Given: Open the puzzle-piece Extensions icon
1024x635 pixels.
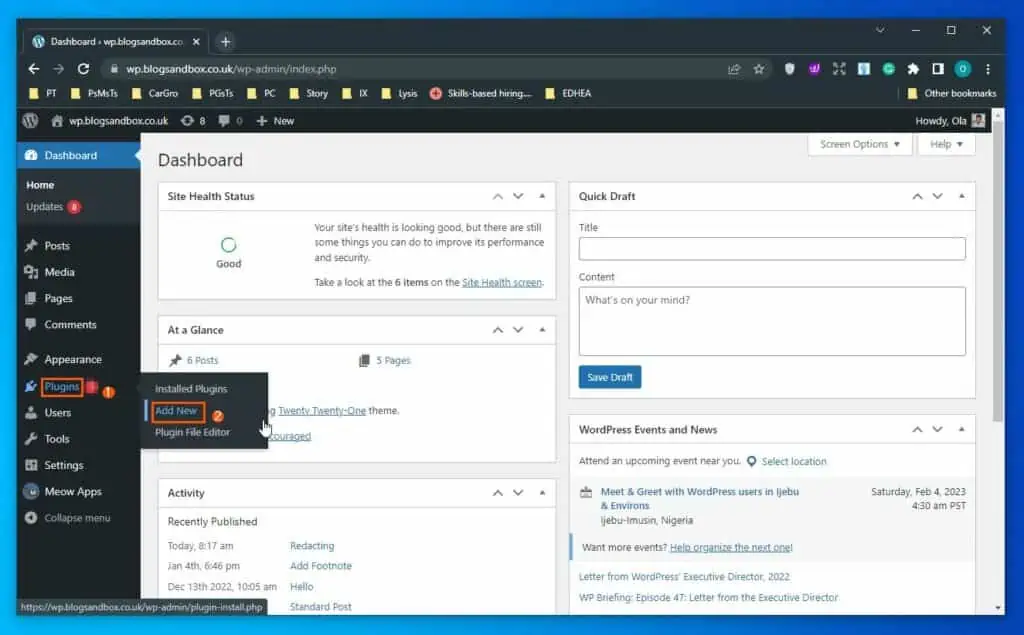Looking at the screenshot, I should (x=913, y=69).
